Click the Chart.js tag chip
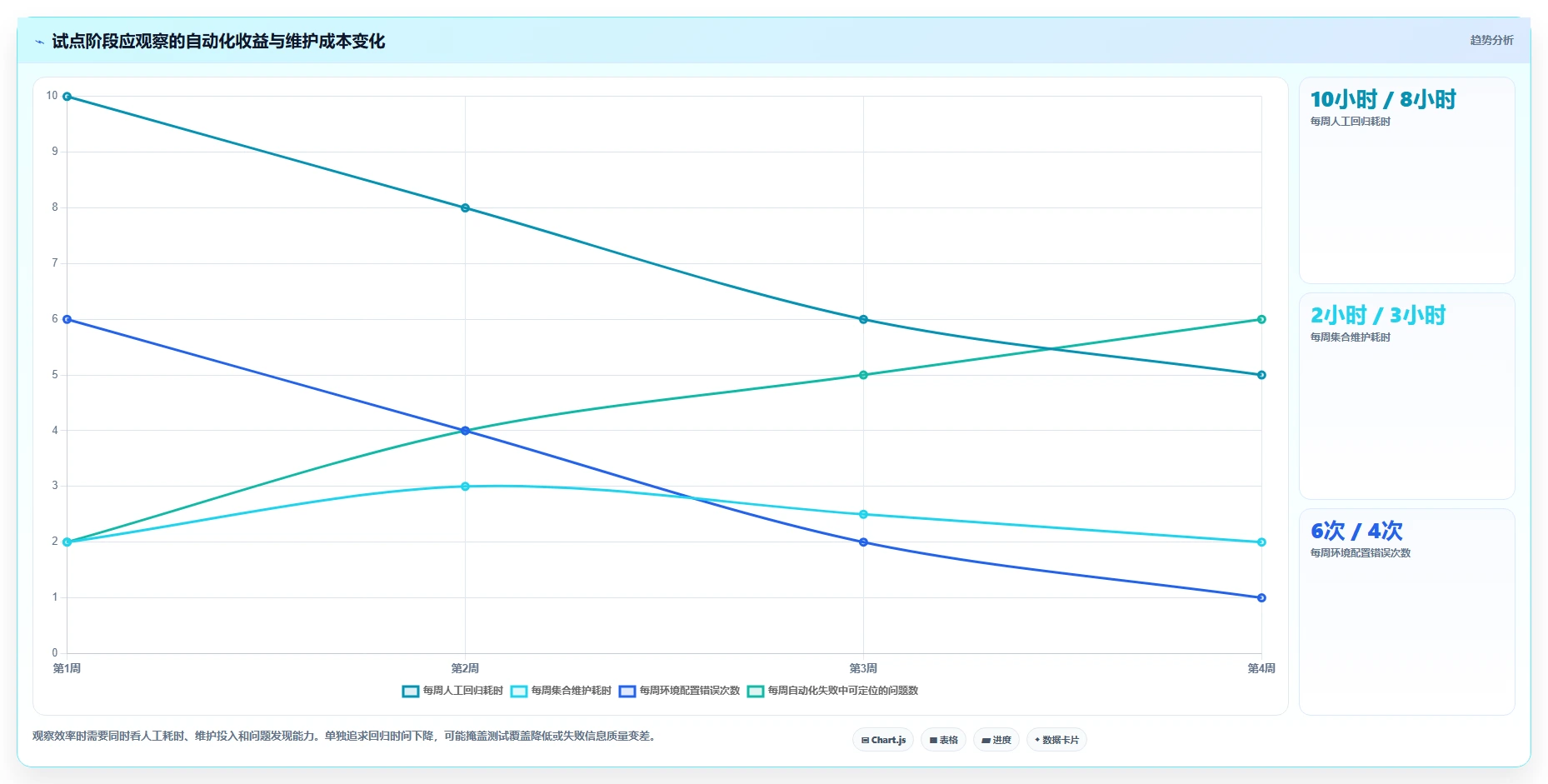 point(883,740)
